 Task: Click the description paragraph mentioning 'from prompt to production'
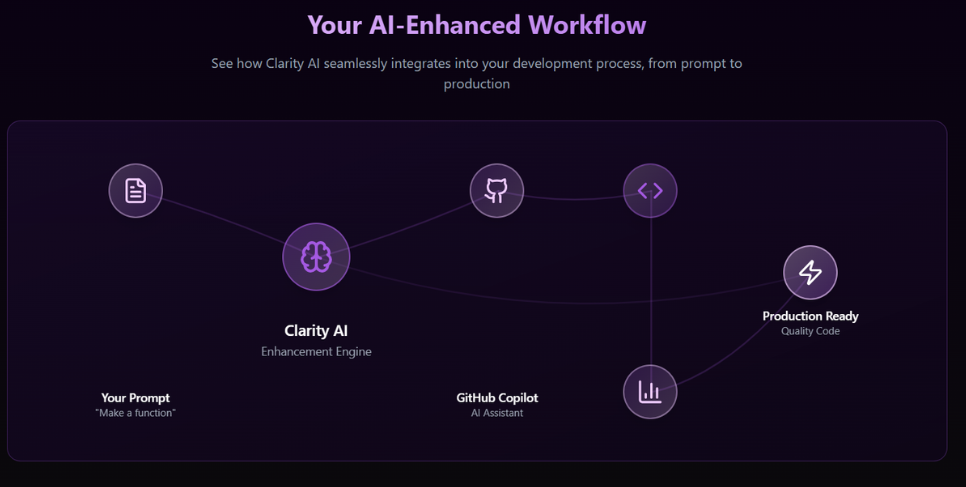(477, 73)
